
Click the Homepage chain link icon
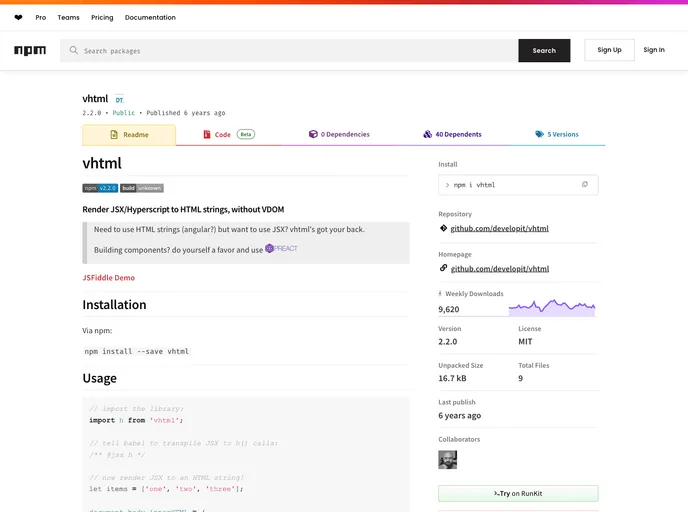[444, 268]
